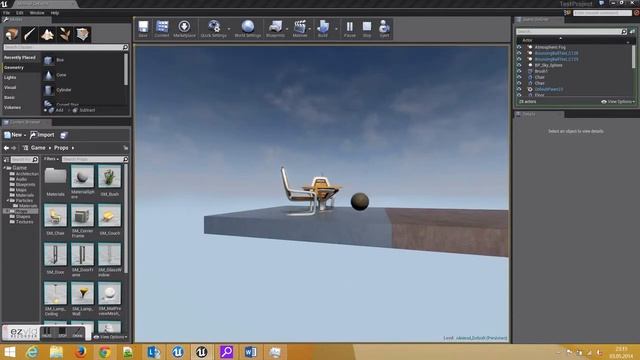Select the Subtract brush type radio button
This screenshot has width=640, height=360.
click(69, 110)
